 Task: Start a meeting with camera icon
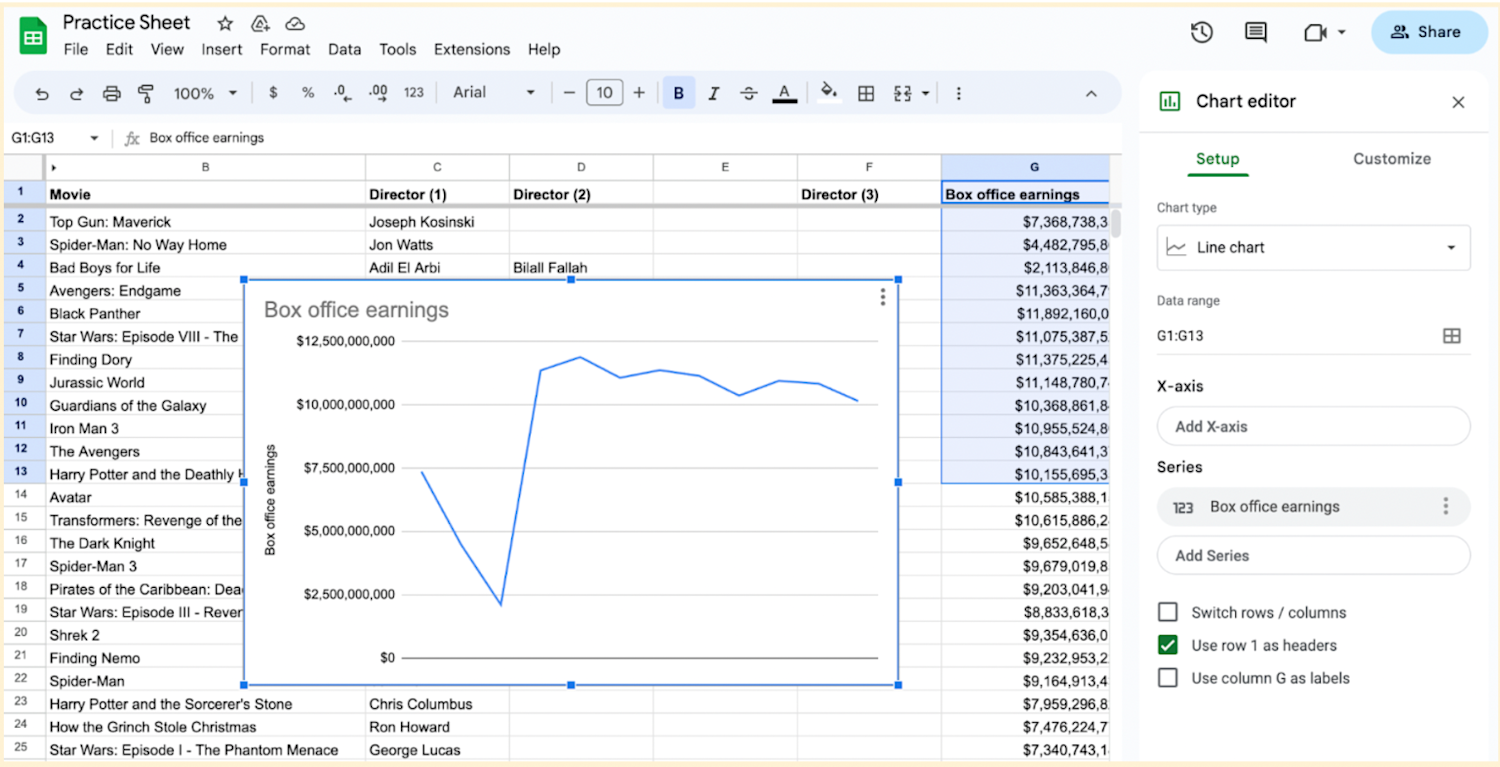point(1316,32)
